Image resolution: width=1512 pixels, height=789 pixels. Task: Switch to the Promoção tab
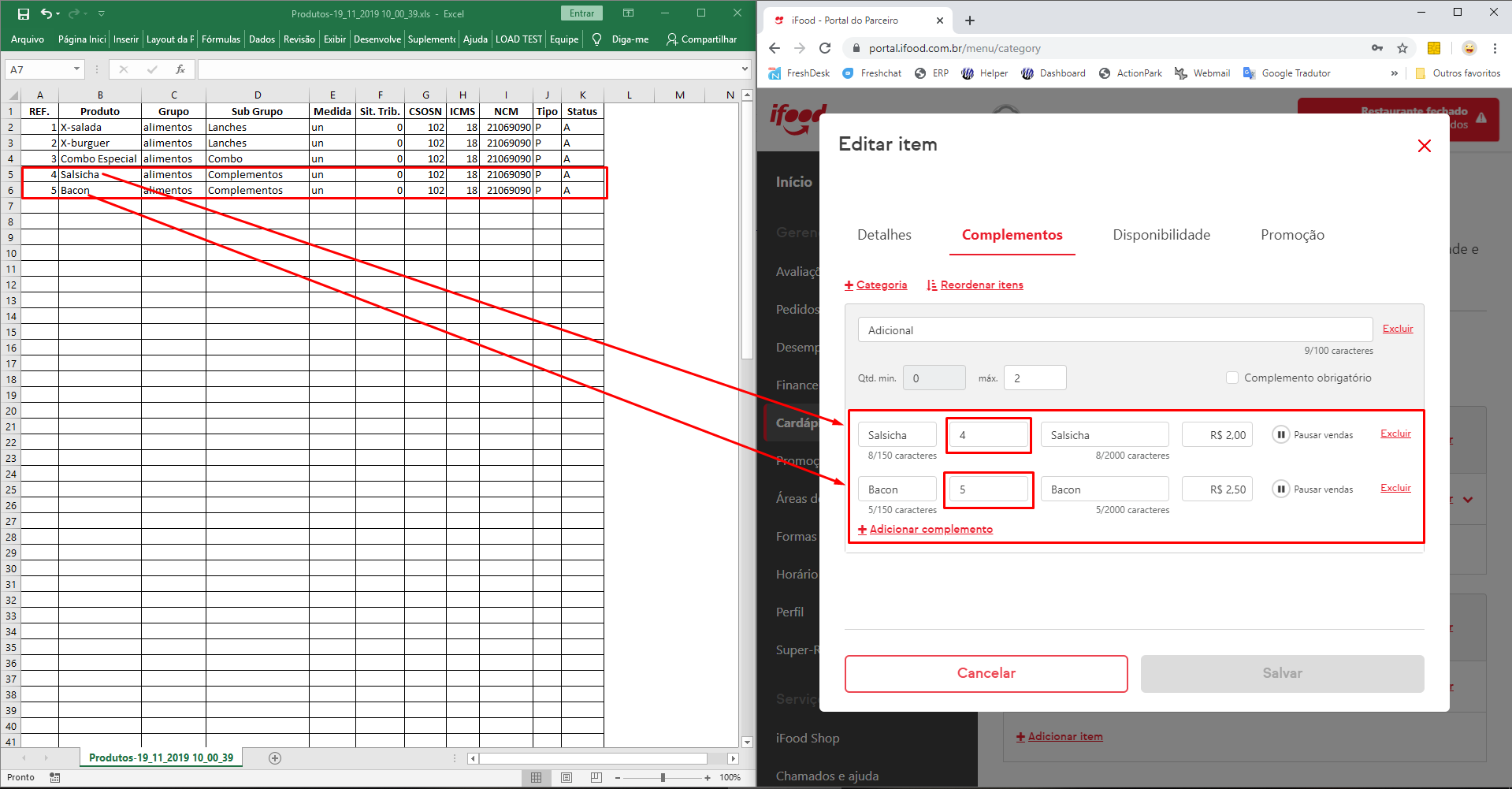[x=1292, y=235]
